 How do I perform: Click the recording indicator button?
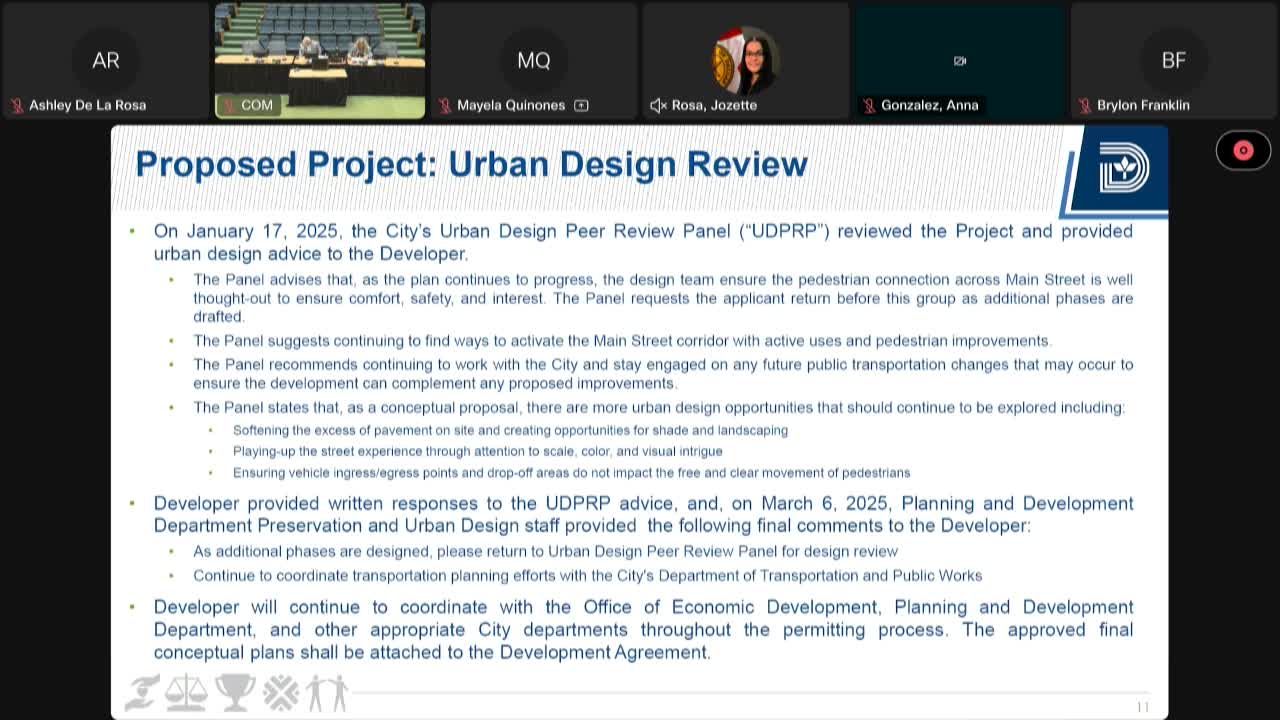1243,150
